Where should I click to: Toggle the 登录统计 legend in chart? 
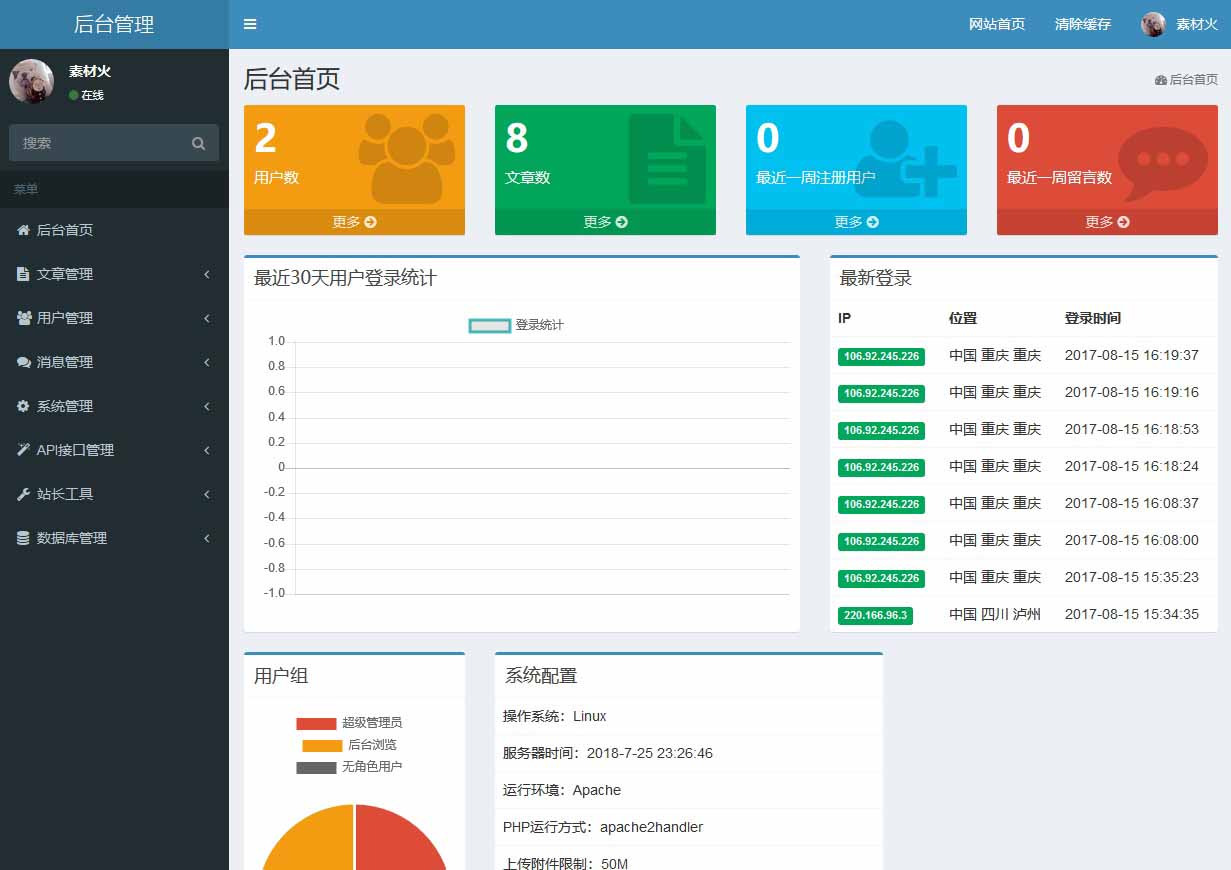[516, 325]
